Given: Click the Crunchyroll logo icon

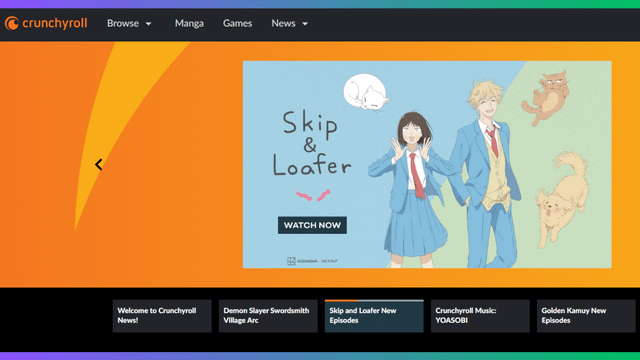Looking at the screenshot, I should pos(12,23).
